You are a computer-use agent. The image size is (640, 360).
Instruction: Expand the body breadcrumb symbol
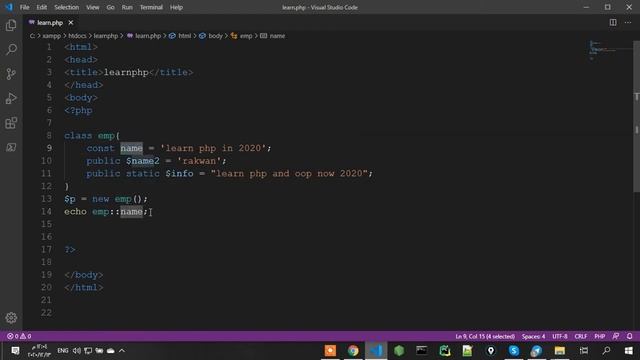(211, 36)
